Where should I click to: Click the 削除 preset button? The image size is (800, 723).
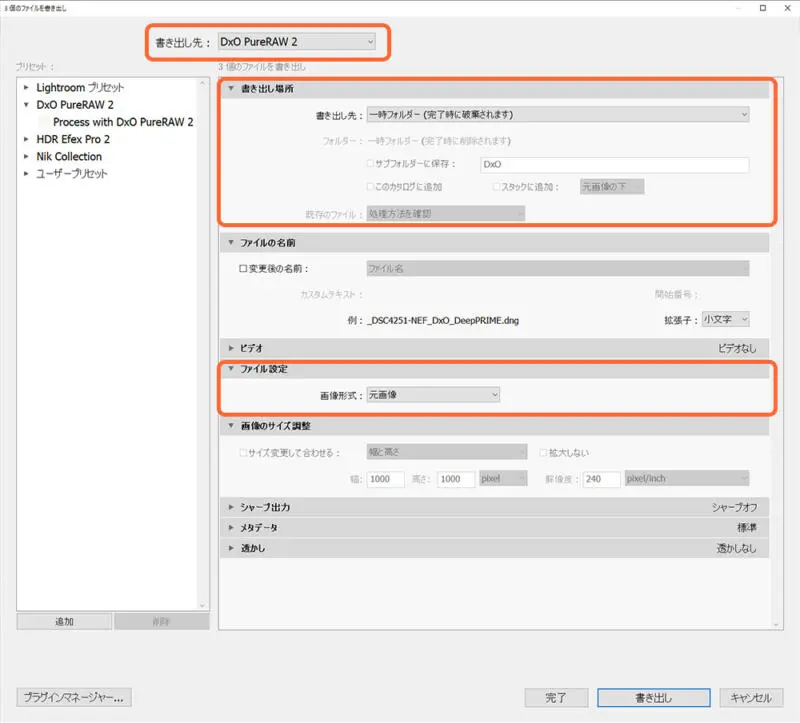(x=162, y=621)
